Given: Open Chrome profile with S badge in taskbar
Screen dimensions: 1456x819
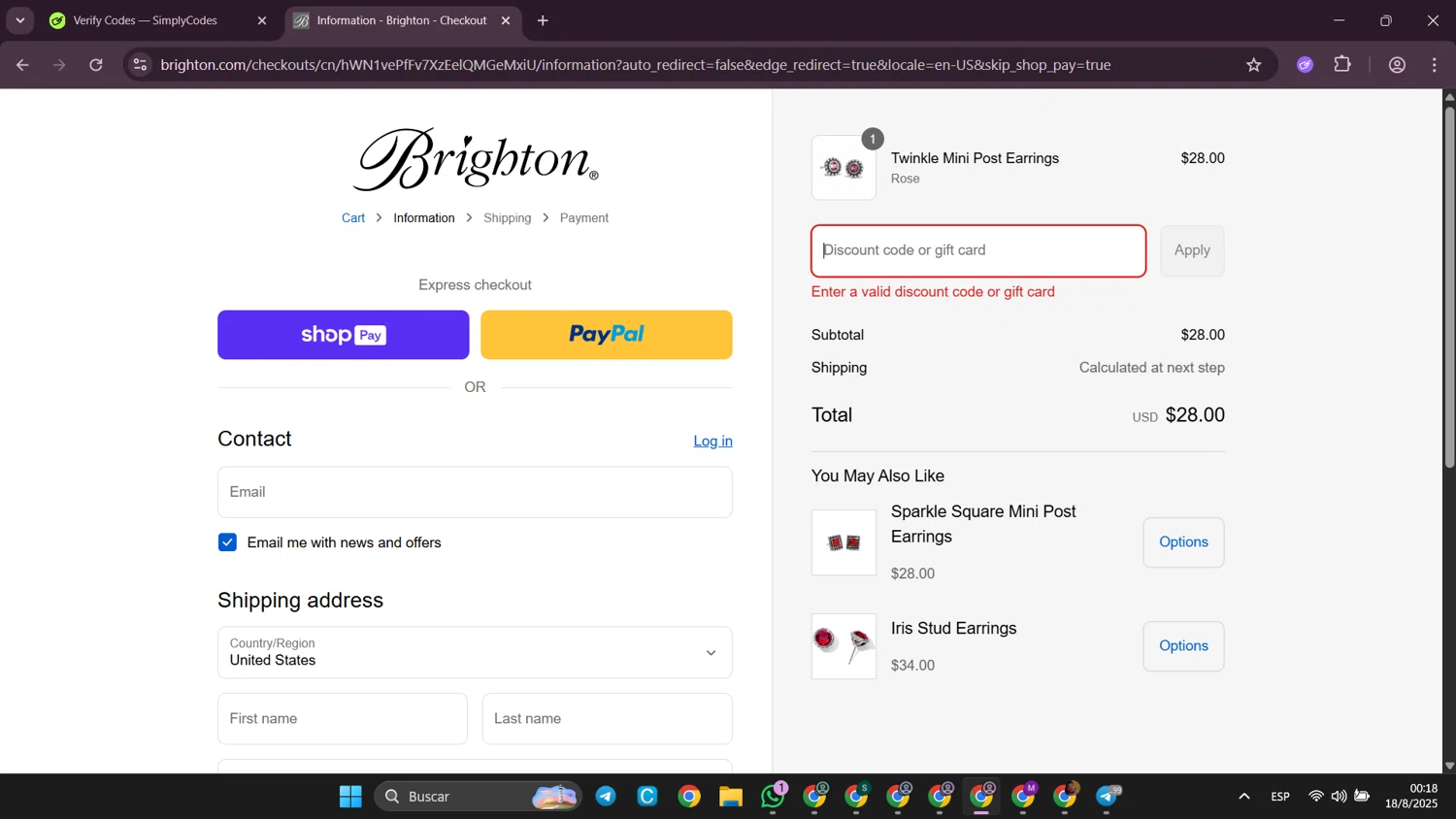Looking at the screenshot, I should [x=857, y=797].
